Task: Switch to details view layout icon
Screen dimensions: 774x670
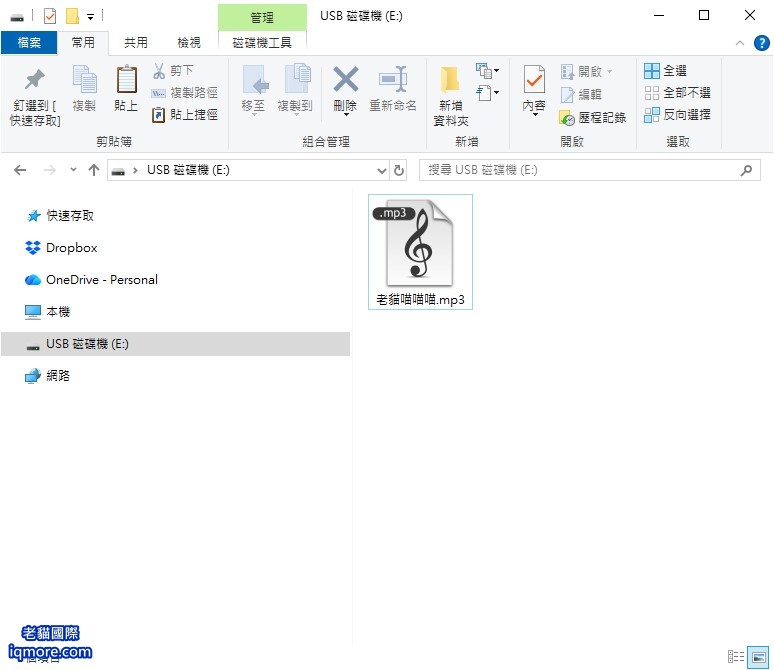Action: click(735, 657)
